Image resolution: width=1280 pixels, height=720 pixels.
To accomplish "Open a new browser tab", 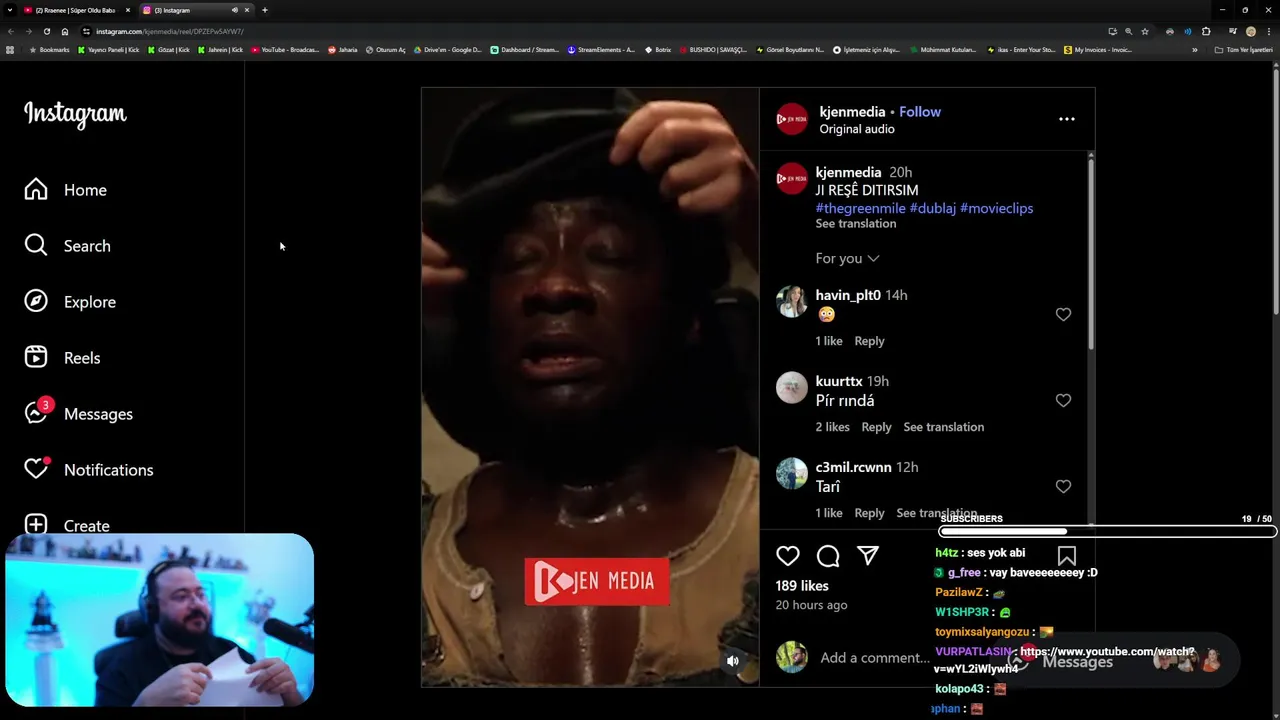I will 265,10.
